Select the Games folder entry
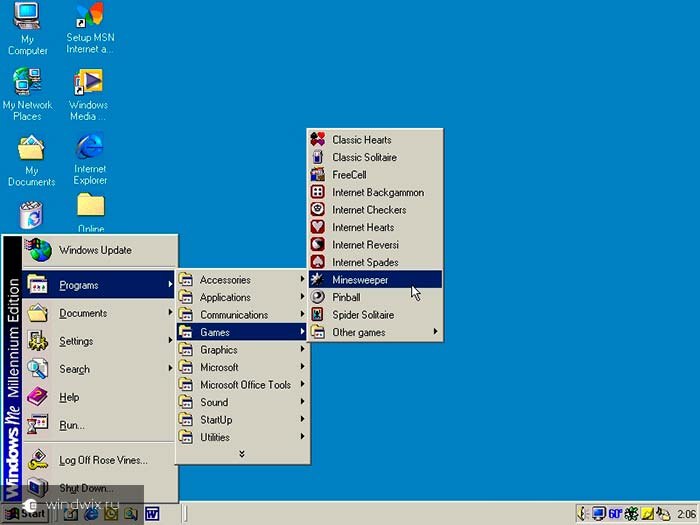The image size is (700, 525). pos(242,332)
